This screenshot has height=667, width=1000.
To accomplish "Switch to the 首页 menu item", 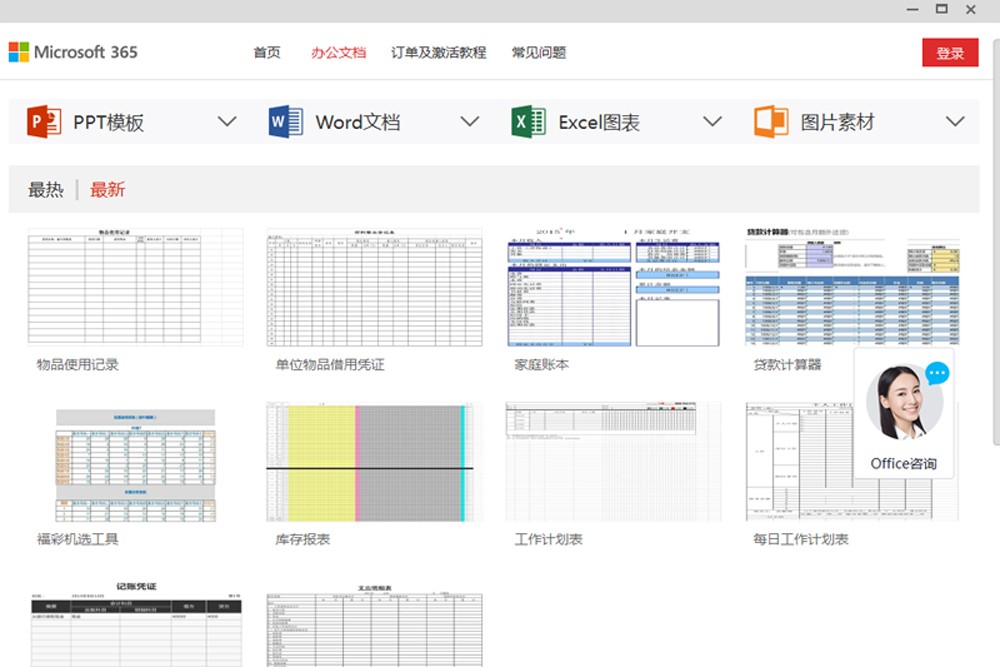I will (266, 52).
